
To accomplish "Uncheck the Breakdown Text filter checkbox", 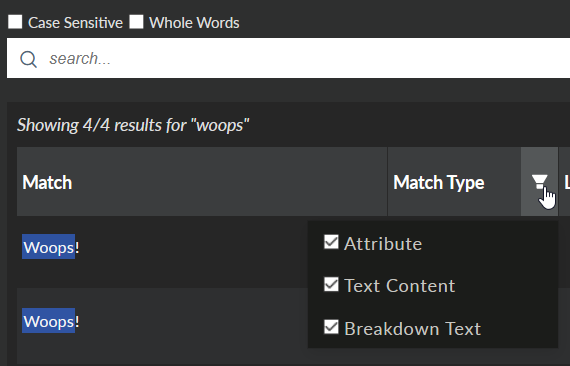I will [x=331, y=327].
